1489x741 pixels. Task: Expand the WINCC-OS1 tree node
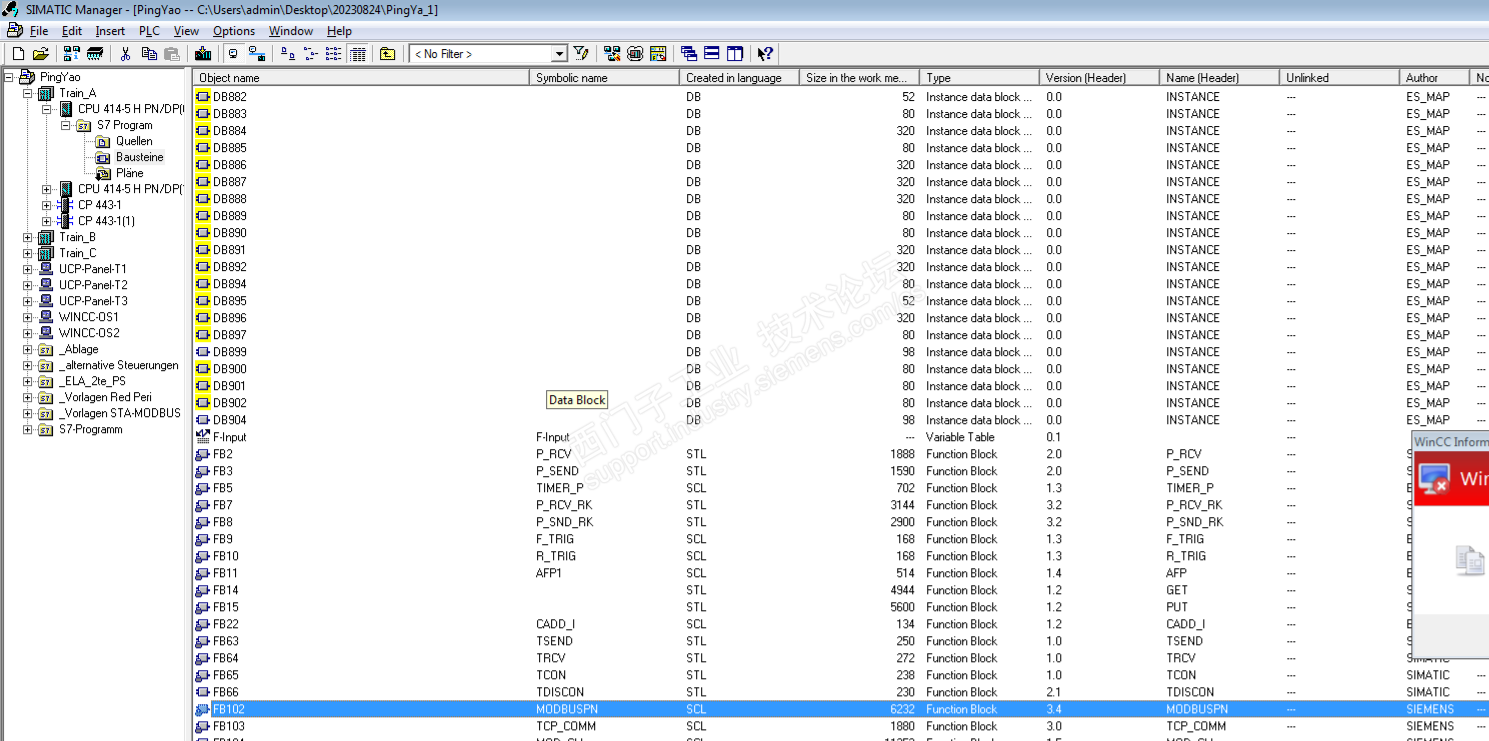coord(28,317)
